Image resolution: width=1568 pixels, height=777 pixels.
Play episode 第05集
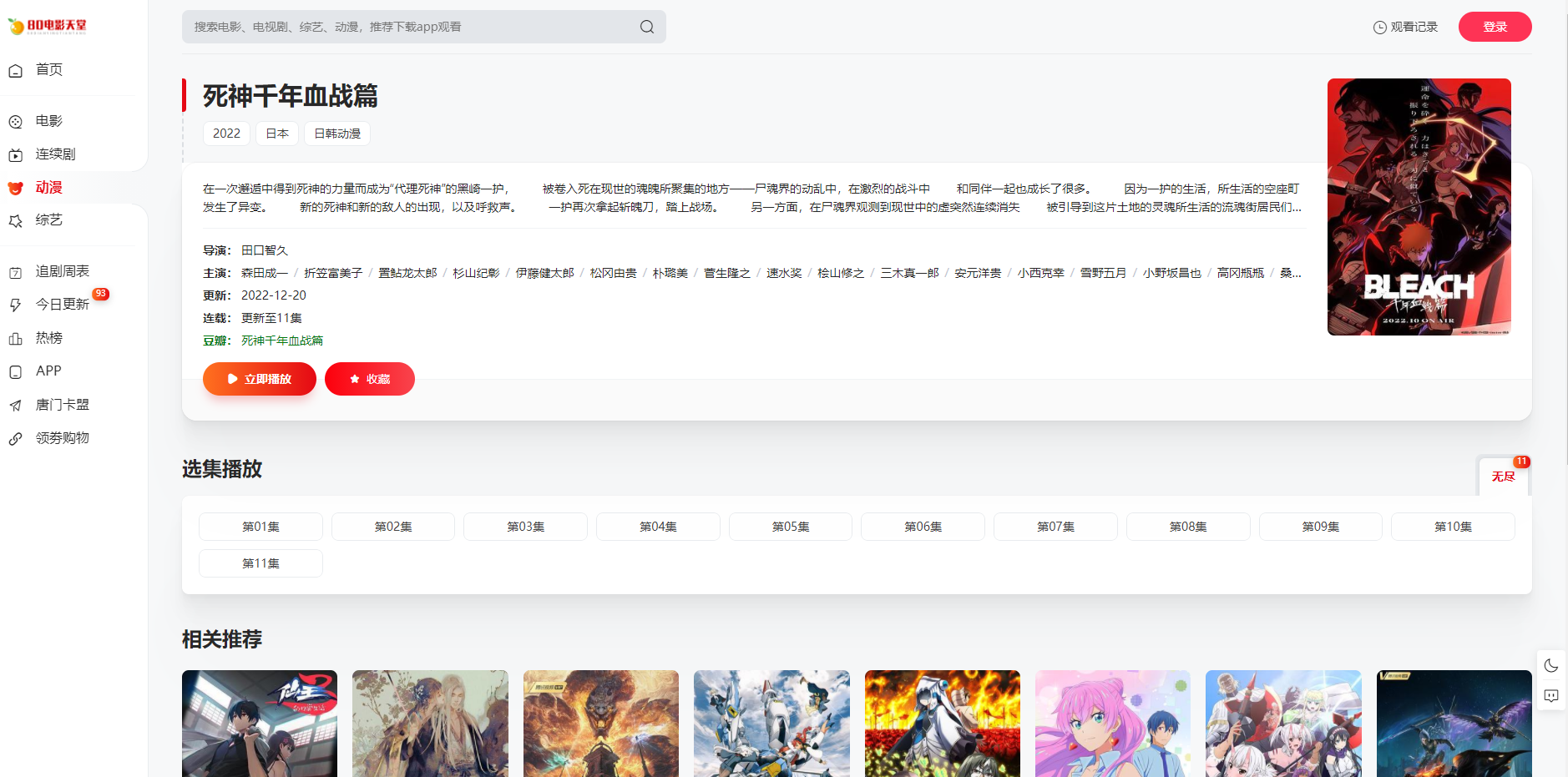791,527
